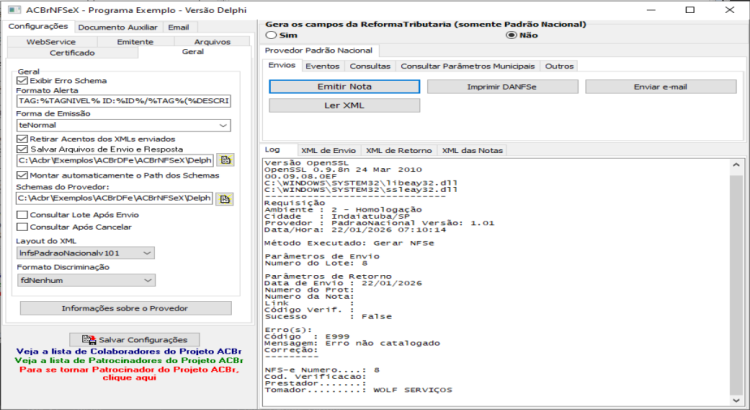Image resolution: width=750 pixels, height=410 pixels.
Task: Open Formato Discriminação dropdown fdNenhum
Action: tap(86, 280)
